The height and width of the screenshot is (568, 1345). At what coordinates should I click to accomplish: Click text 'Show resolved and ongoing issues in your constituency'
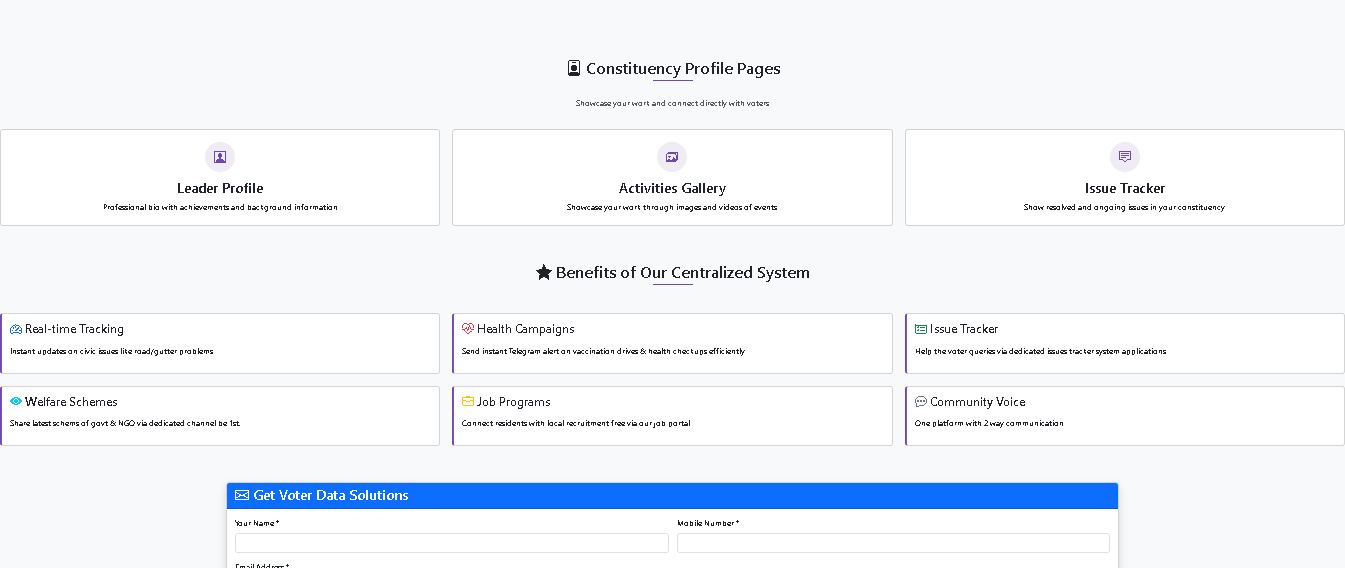coord(1124,208)
